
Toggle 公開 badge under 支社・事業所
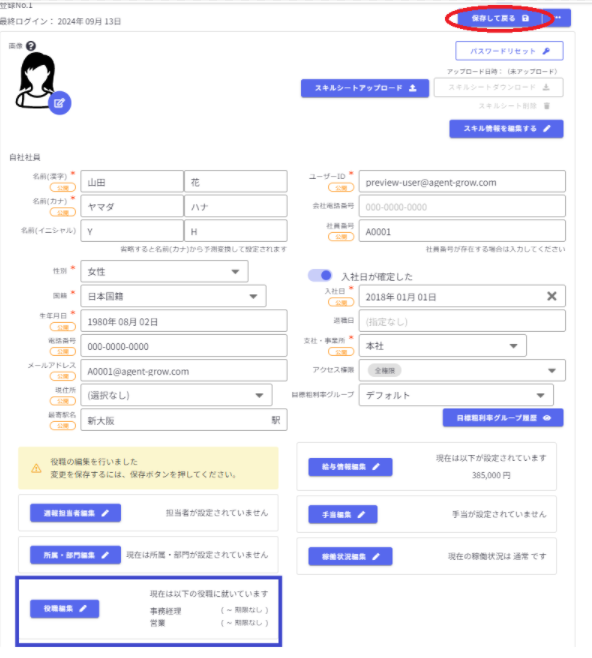341,352
